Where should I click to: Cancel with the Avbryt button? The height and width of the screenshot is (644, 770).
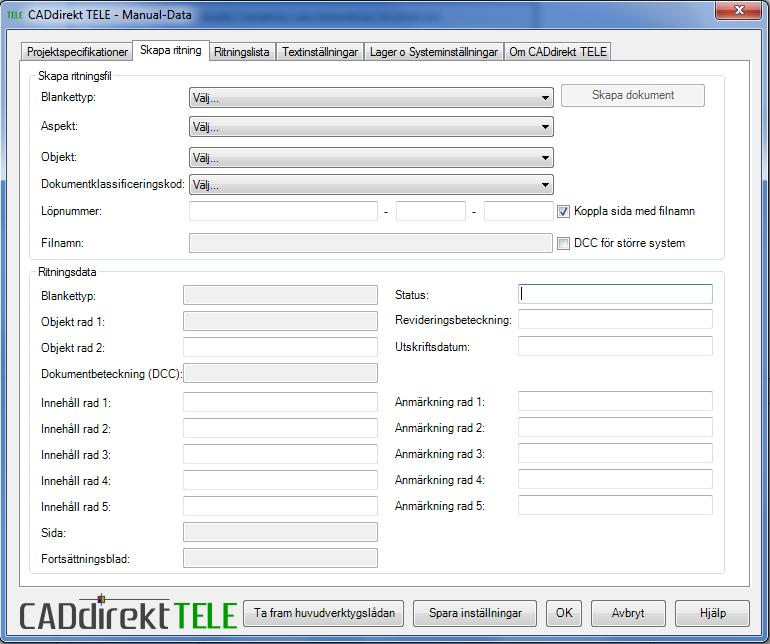(x=628, y=613)
